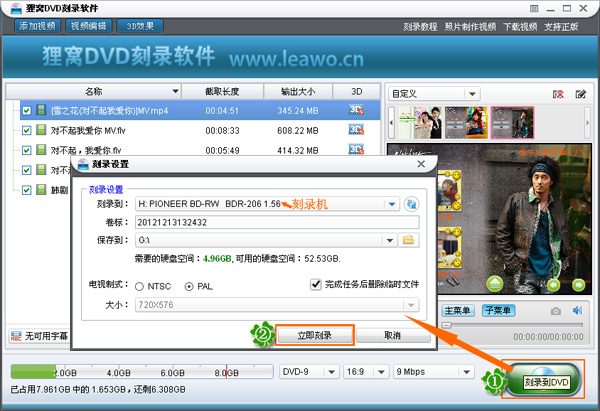The width and height of the screenshot is (600, 411).
Task: Take a snapshot with the camera icon
Action: coord(556,311)
